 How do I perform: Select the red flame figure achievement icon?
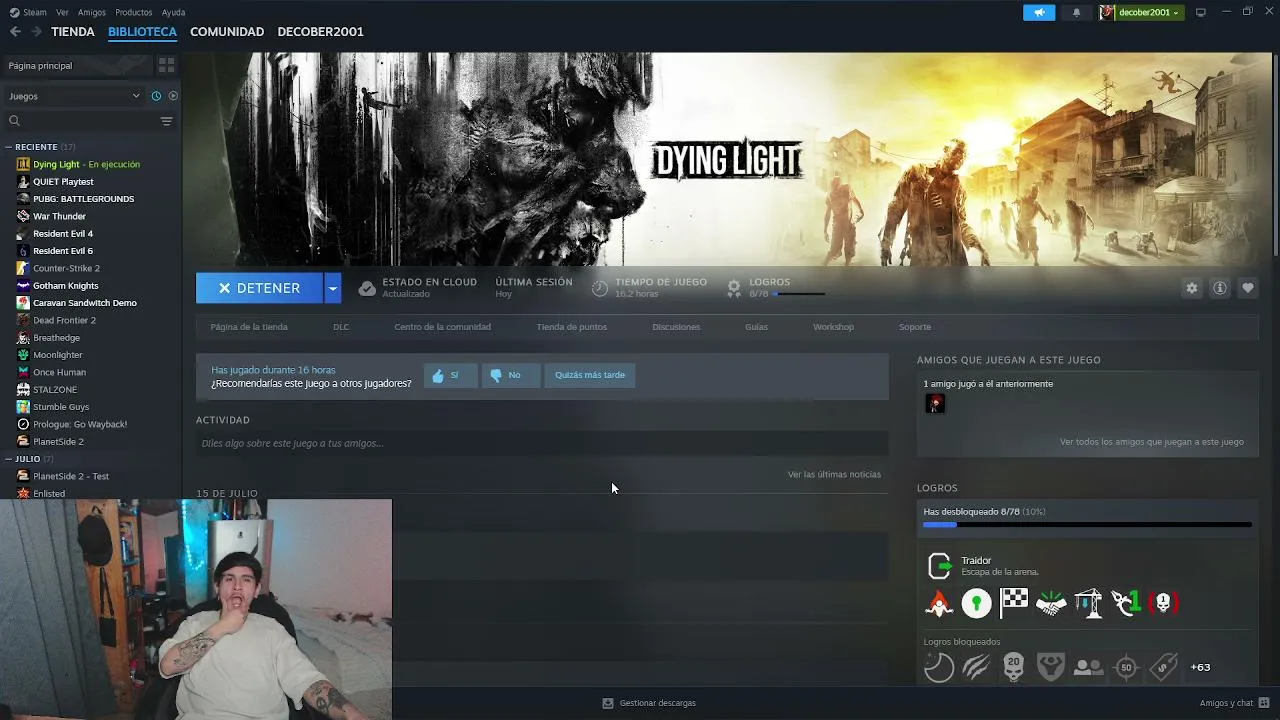point(939,603)
